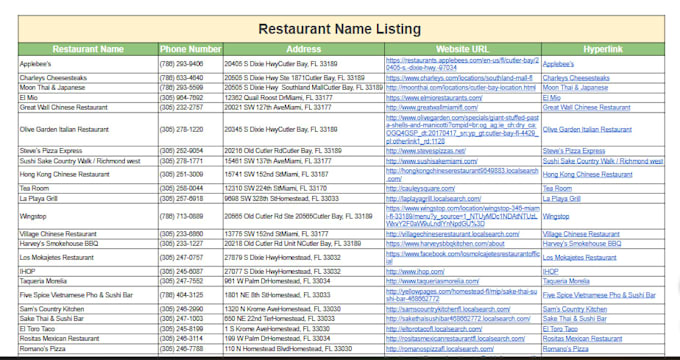This screenshot has width=680, height=360.
Task: Visit the charleys.com southland-mall URL
Action: 459,78
